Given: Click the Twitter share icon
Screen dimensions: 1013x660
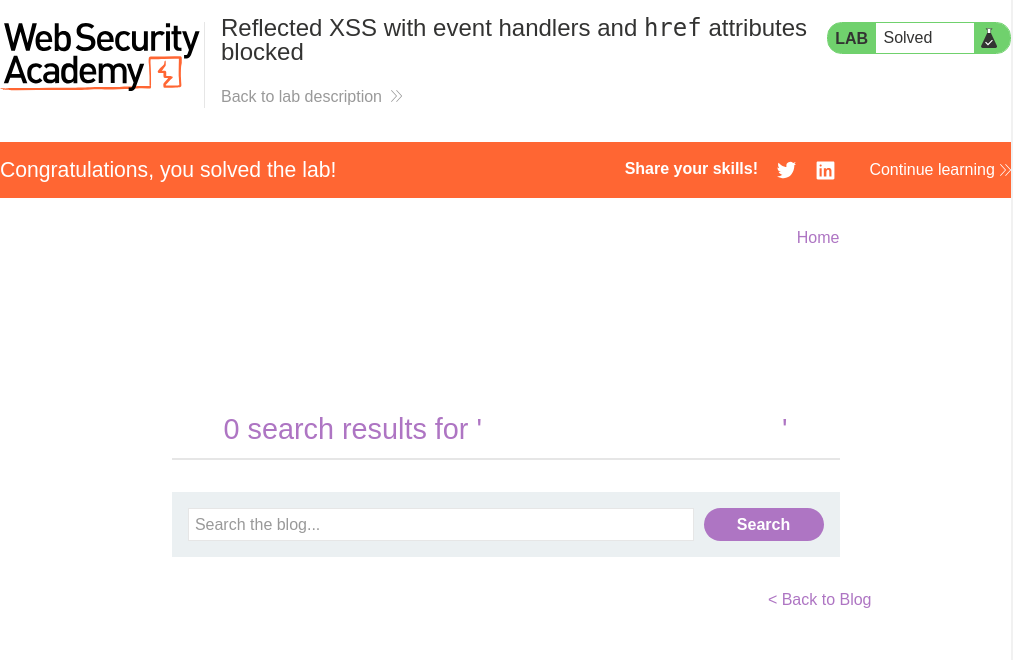Looking at the screenshot, I should tap(786, 170).
